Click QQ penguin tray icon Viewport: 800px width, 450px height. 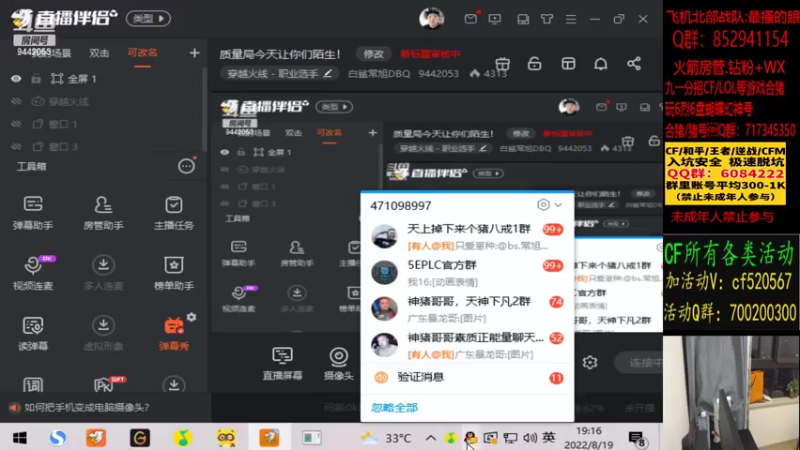470,438
